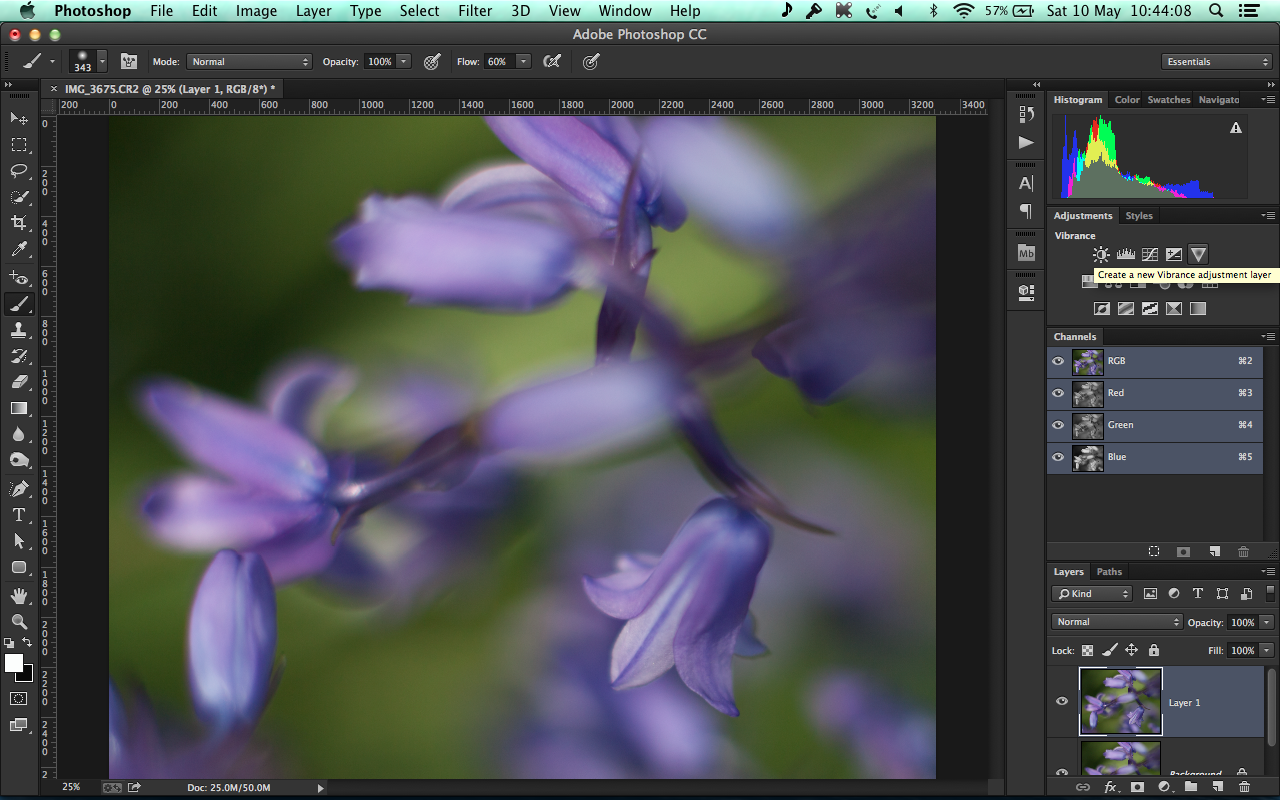Toggle Red channel visibility eye
Image resolution: width=1280 pixels, height=800 pixels.
[x=1058, y=393]
